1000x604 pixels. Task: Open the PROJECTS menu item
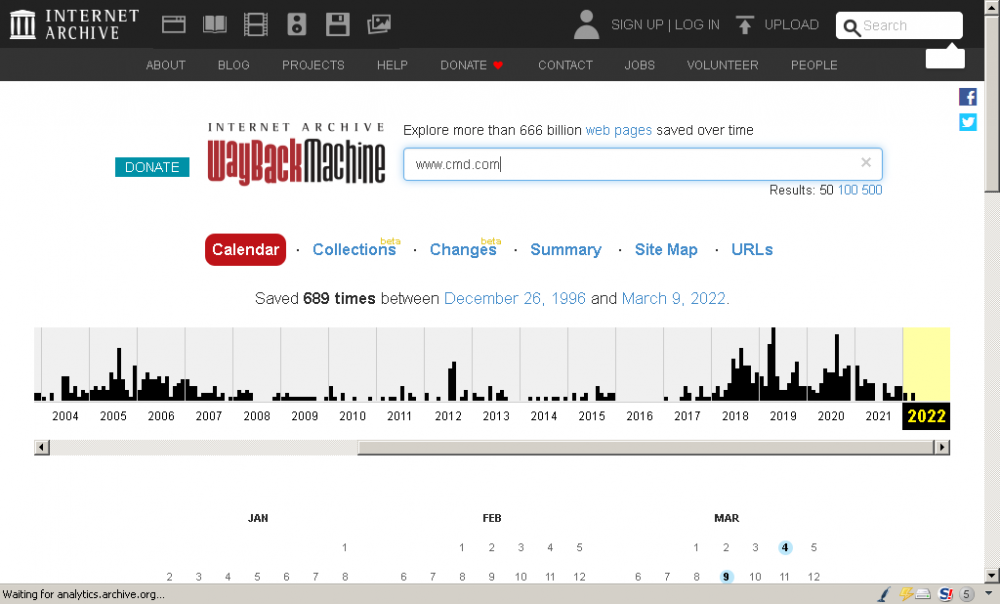(x=313, y=65)
